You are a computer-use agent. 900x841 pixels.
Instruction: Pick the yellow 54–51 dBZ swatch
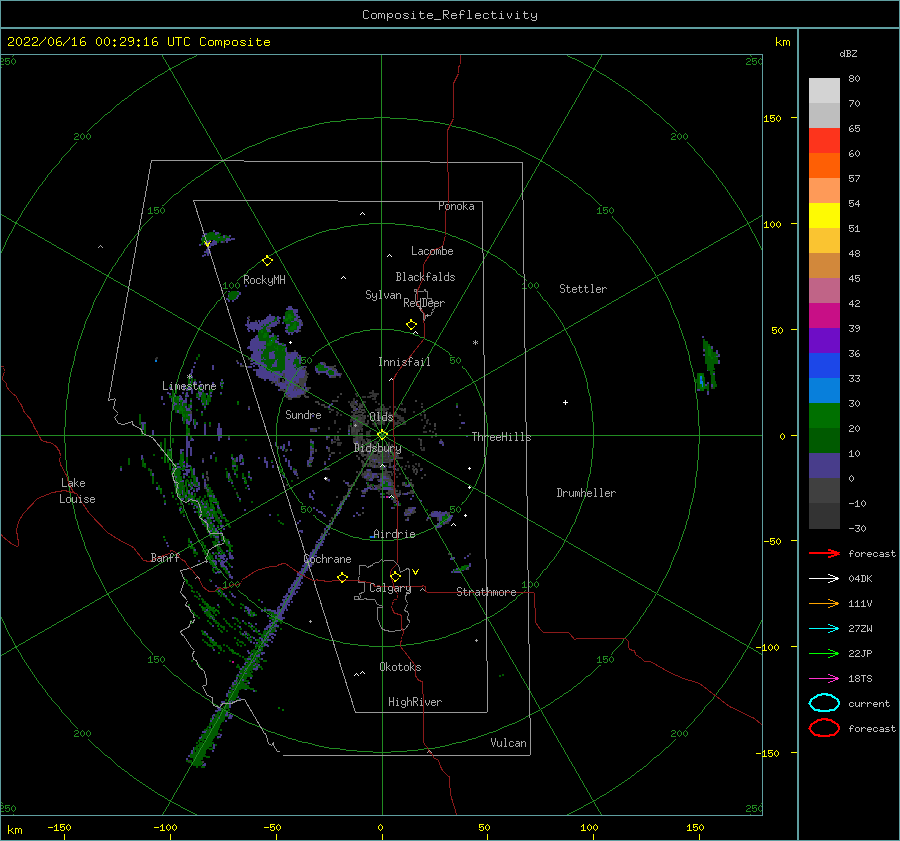tap(824, 216)
